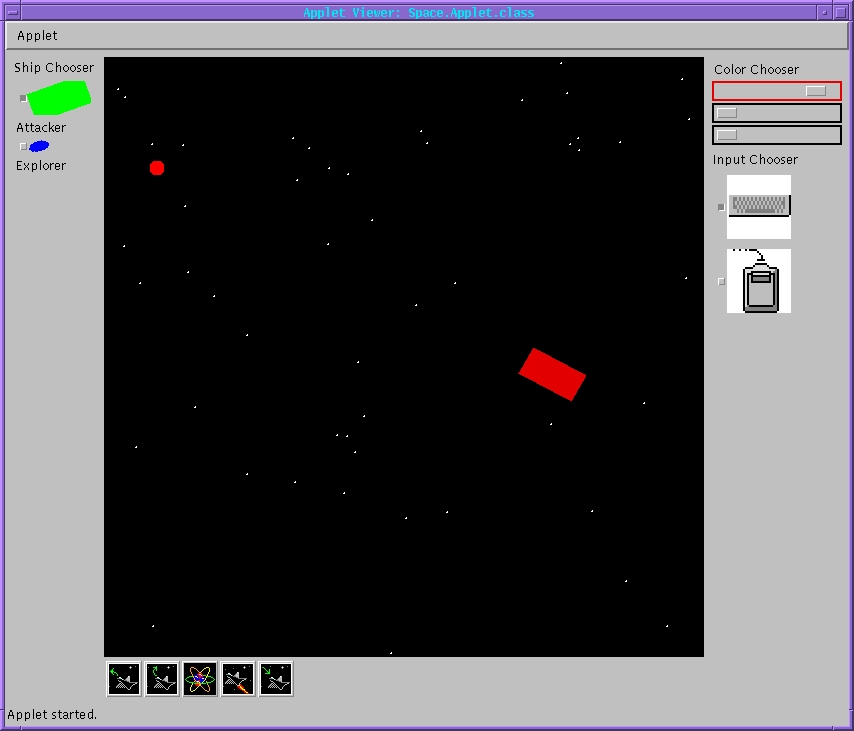The width and height of the screenshot is (854, 731).
Task: Select the mouse input radio button
Action: click(x=721, y=282)
